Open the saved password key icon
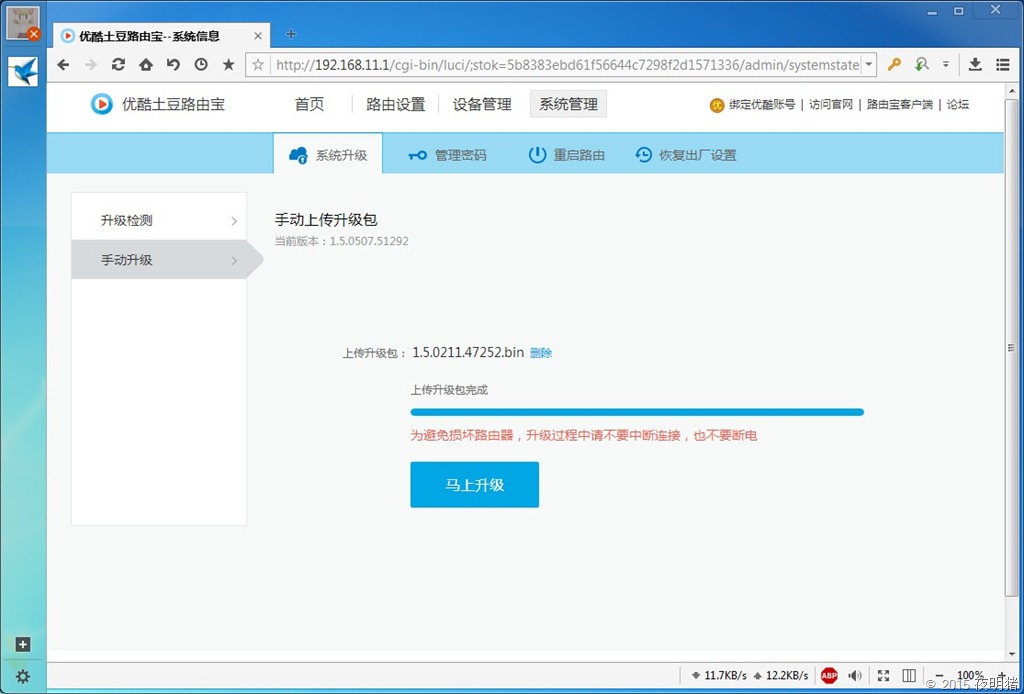The height and width of the screenshot is (694, 1024). pyautogui.click(x=895, y=65)
